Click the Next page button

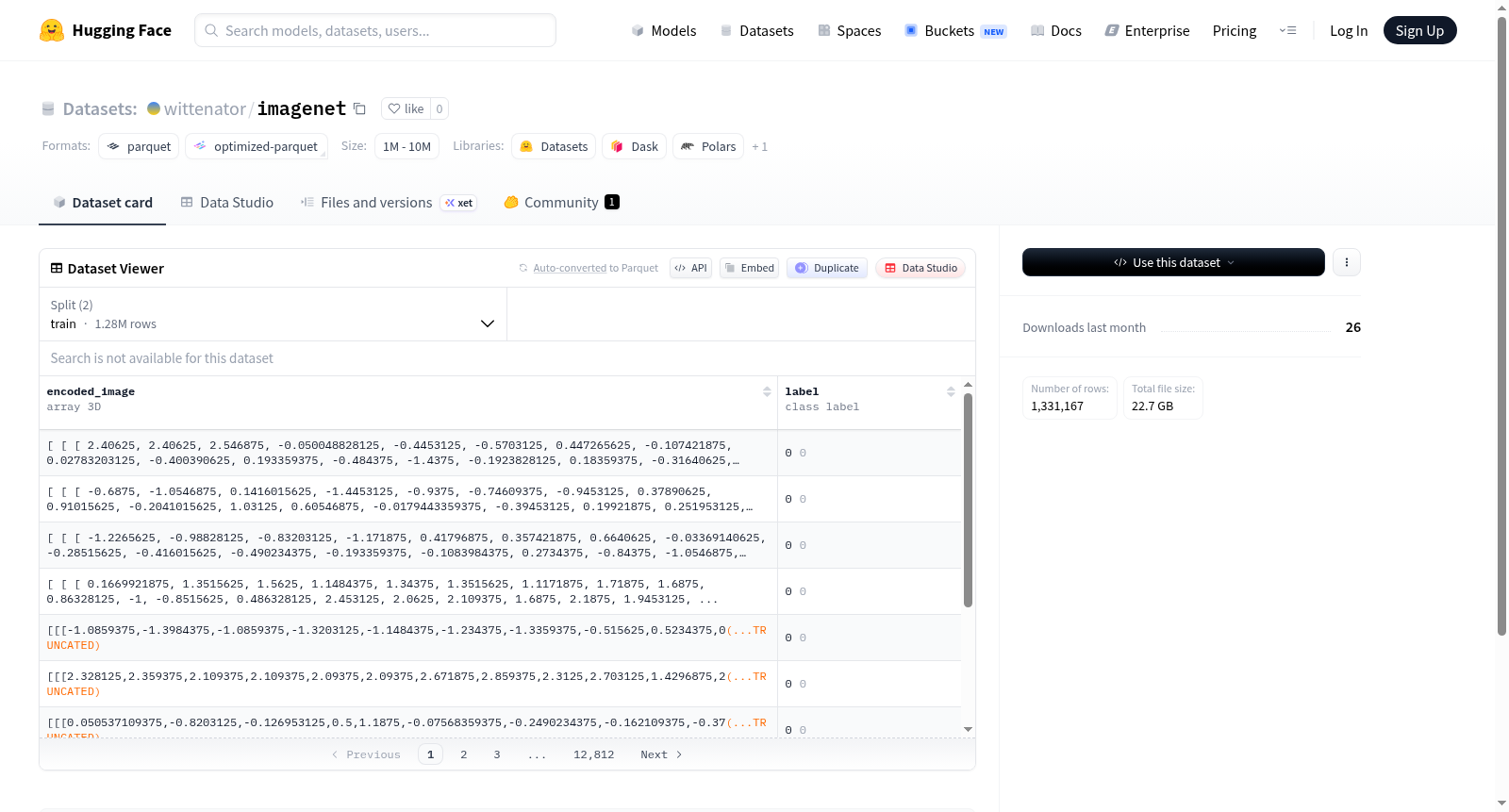(x=661, y=754)
